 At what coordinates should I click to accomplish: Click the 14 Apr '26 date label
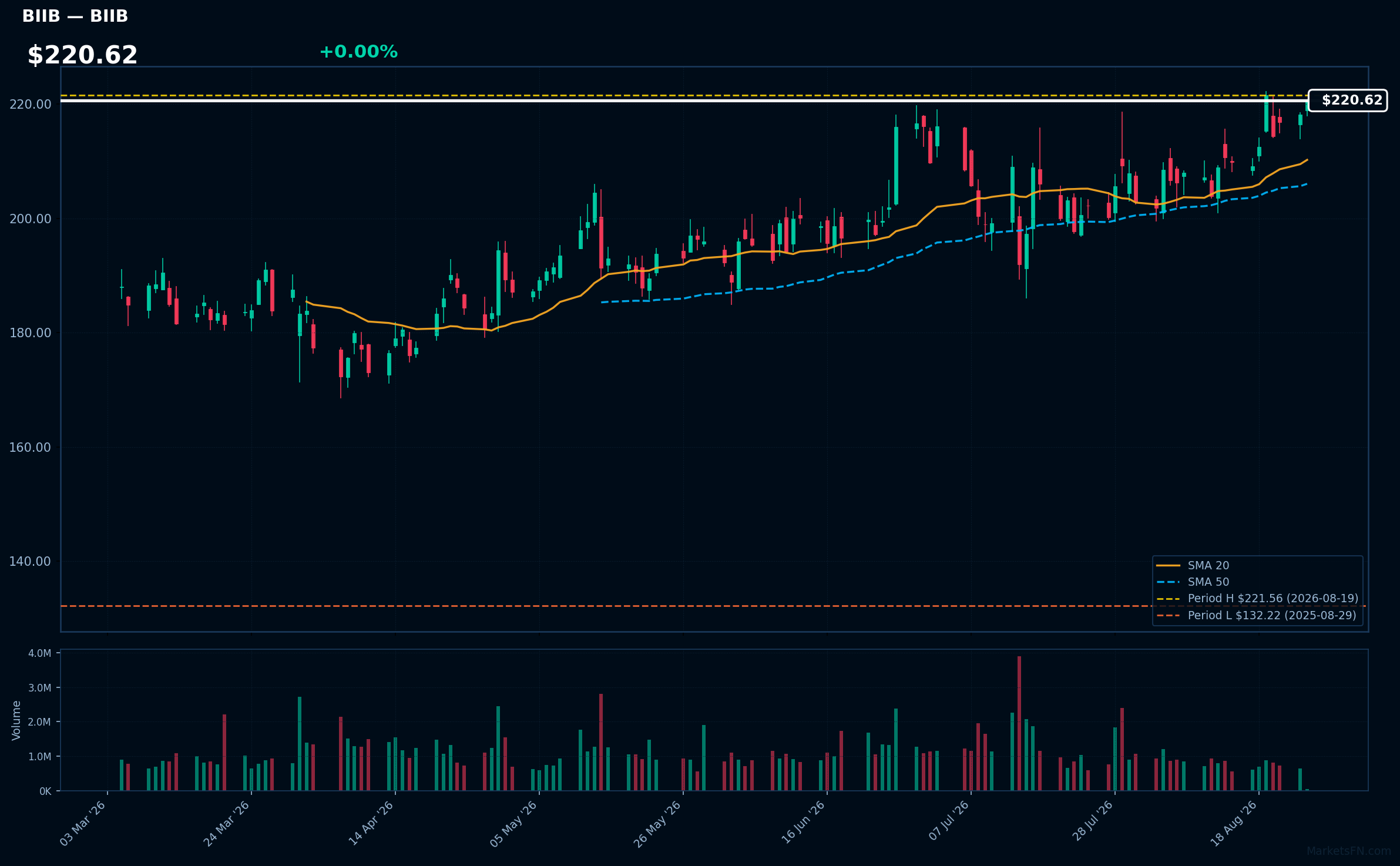coord(371,823)
